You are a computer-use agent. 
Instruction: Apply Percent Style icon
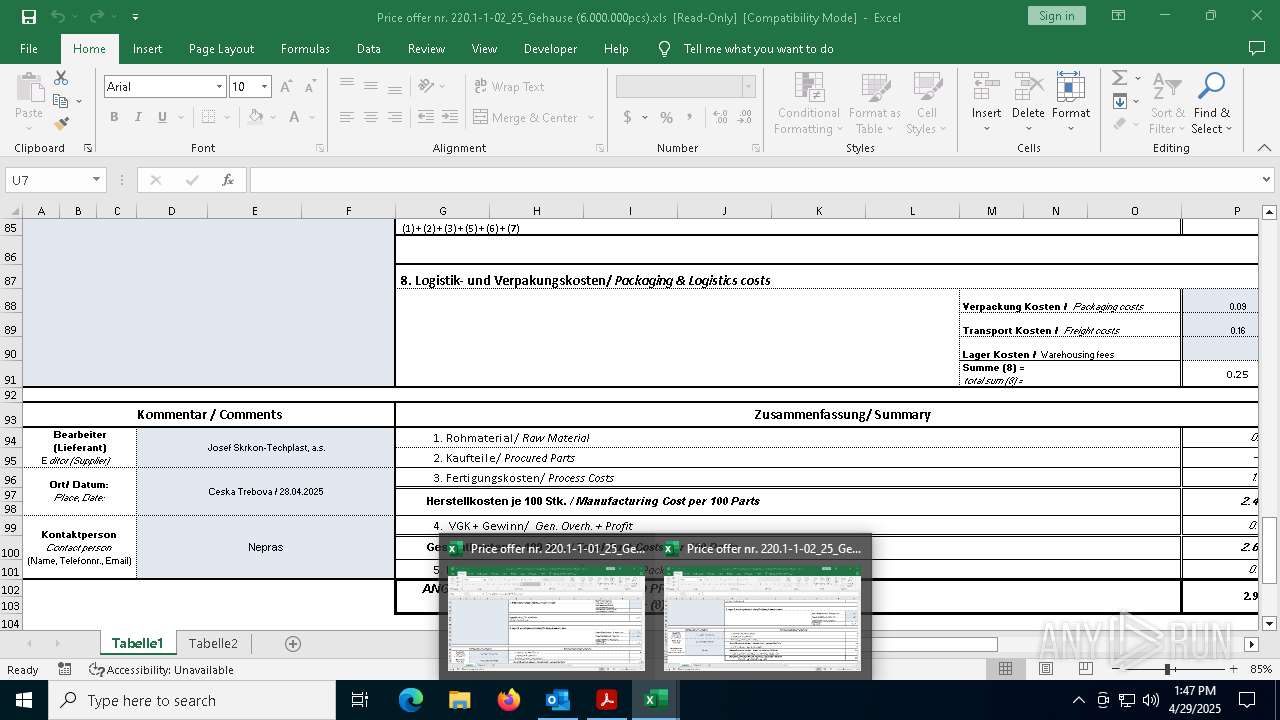pyautogui.click(x=666, y=117)
